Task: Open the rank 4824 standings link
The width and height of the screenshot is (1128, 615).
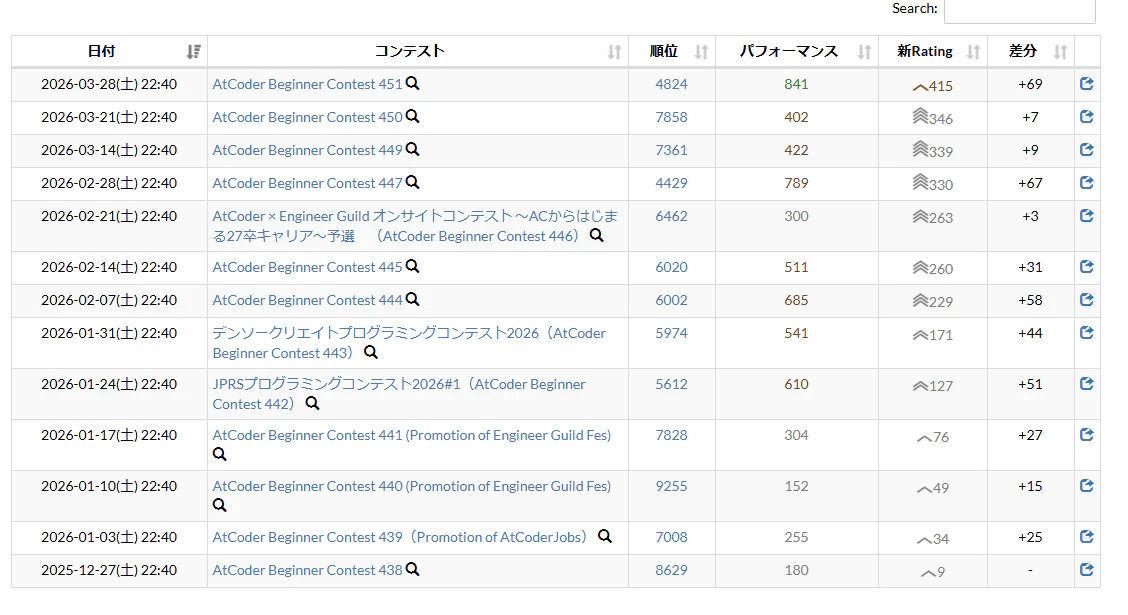Action: coord(671,84)
